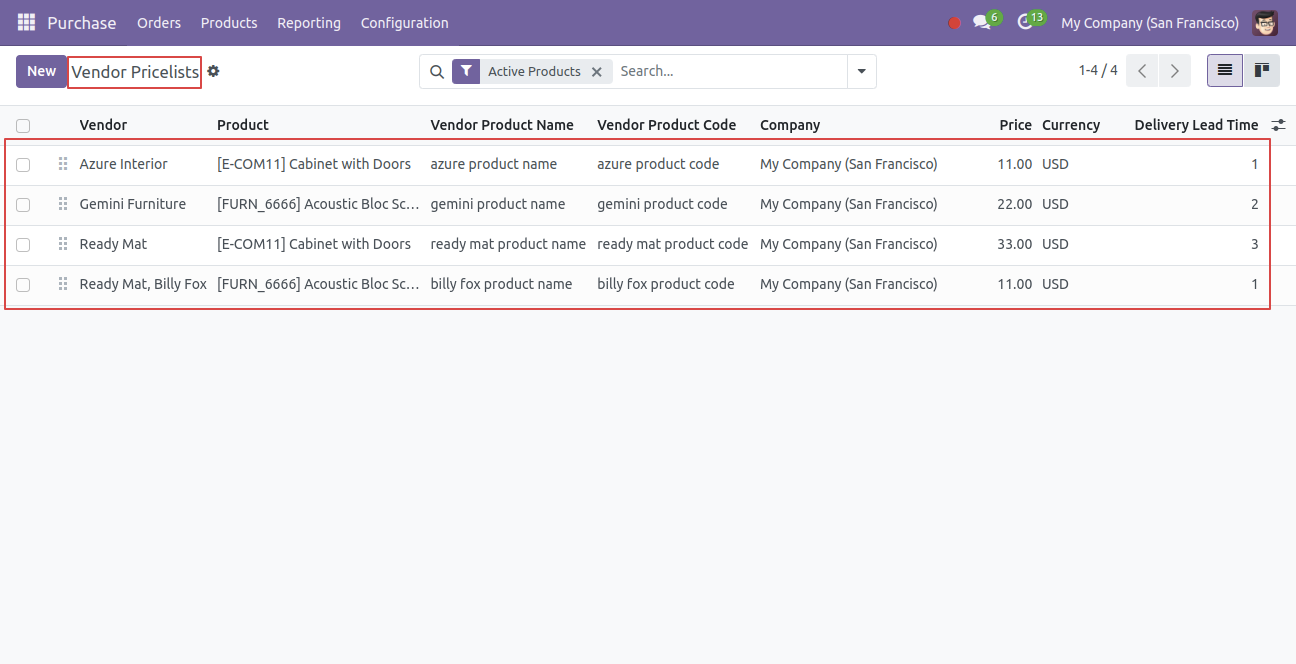This screenshot has height=664, width=1296.
Task: Sort by Currency column header
Action: pyautogui.click(x=1071, y=125)
